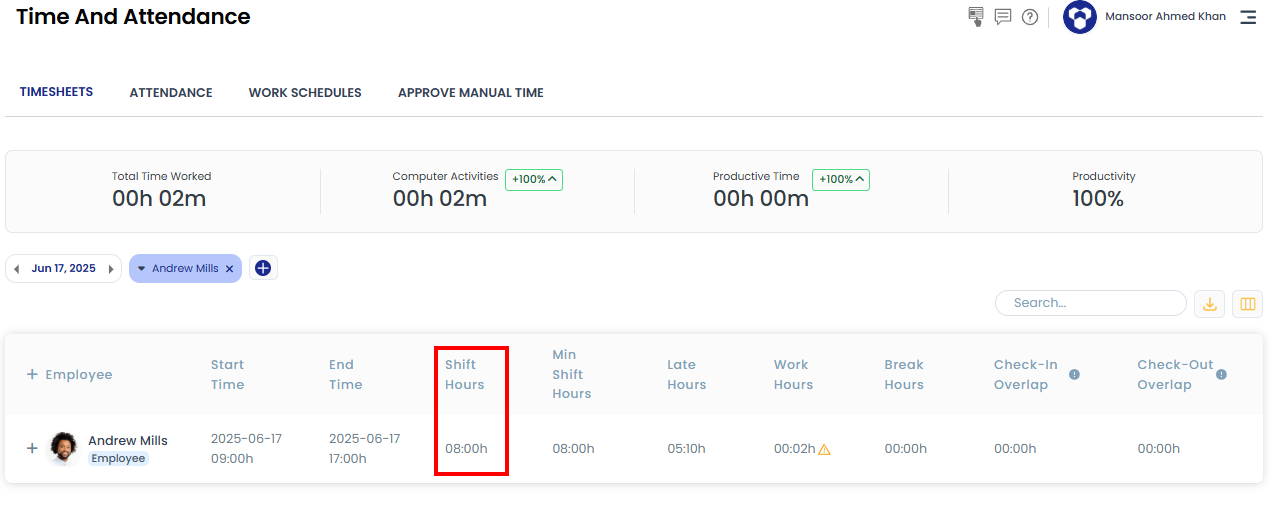Image resolution: width=1281 pixels, height=509 pixels.
Task: Click the blue add filter plus icon
Action: [x=263, y=268]
